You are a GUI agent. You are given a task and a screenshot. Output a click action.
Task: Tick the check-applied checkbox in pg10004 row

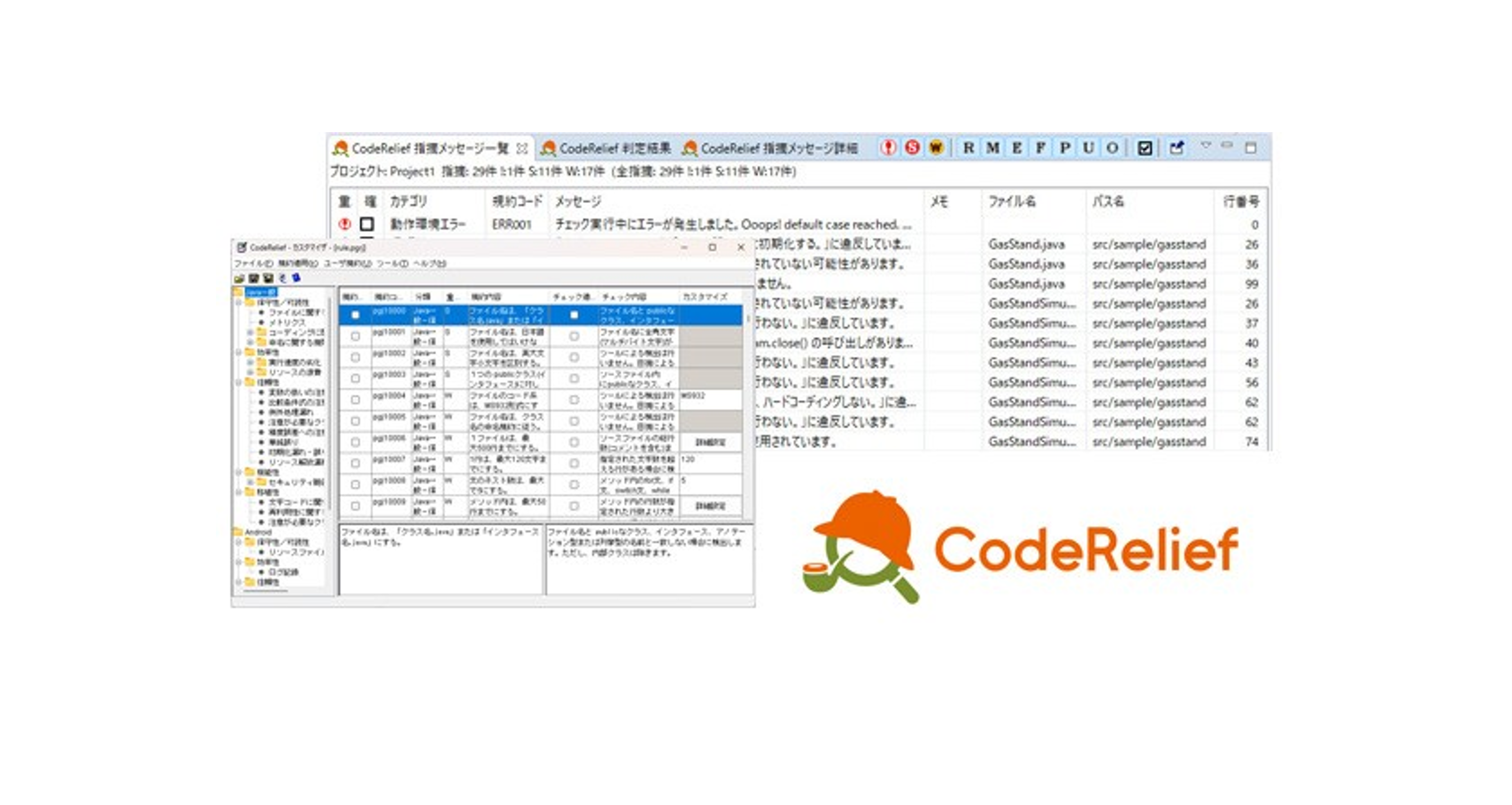(574, 400)
